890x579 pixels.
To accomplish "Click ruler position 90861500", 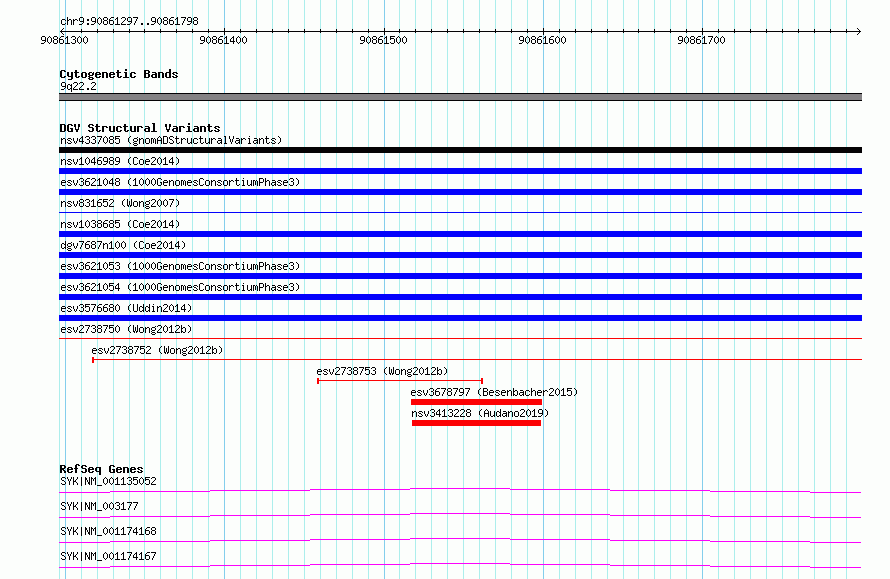I will coord(383,40).
